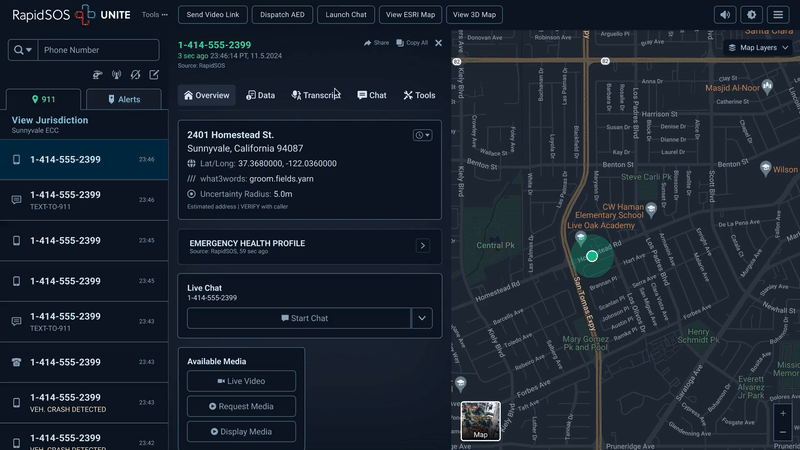Click the edit compose icon
Viewport: 800px width, 450px height.
coord(154,75)
